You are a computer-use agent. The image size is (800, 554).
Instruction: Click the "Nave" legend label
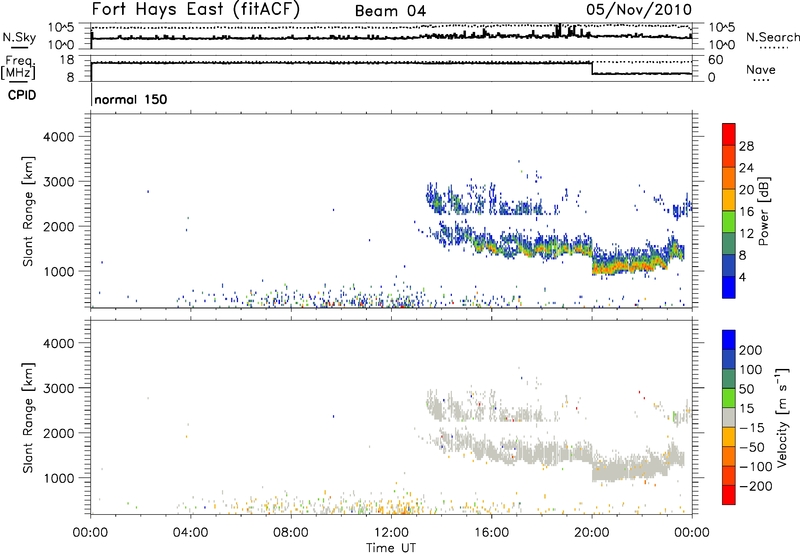[760, 70]
